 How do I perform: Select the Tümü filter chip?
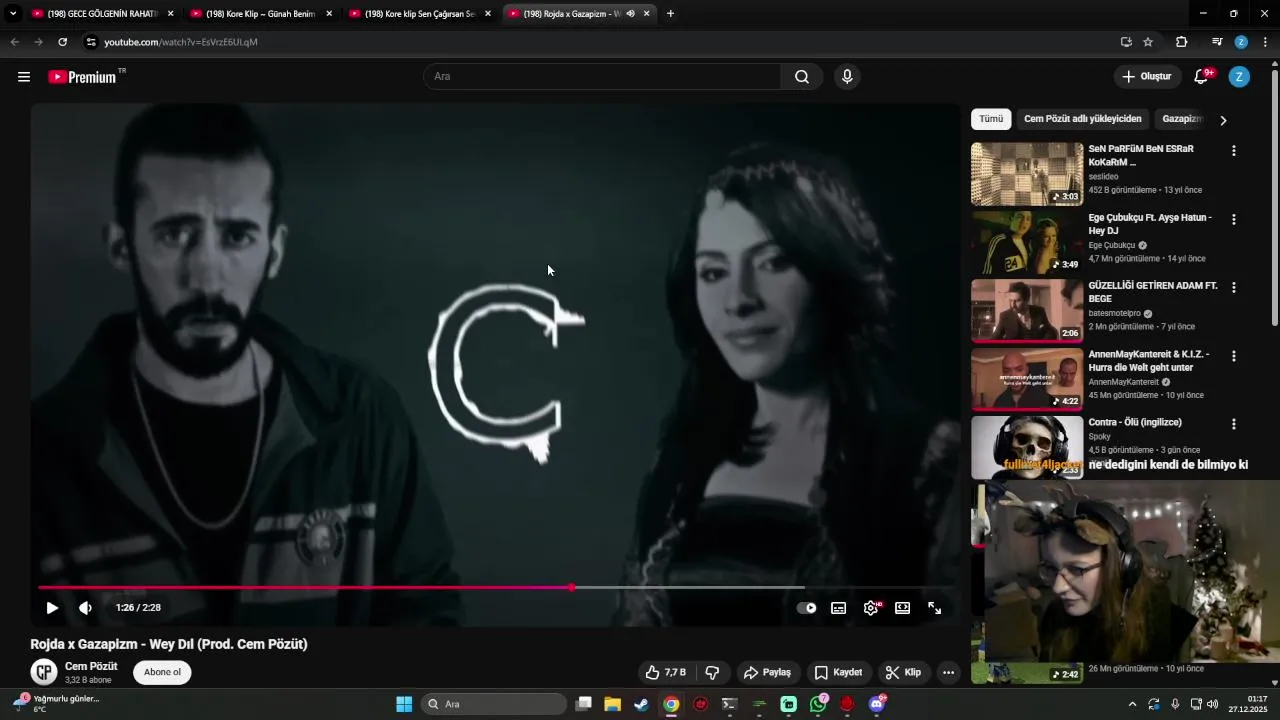(x=991, y=119)
